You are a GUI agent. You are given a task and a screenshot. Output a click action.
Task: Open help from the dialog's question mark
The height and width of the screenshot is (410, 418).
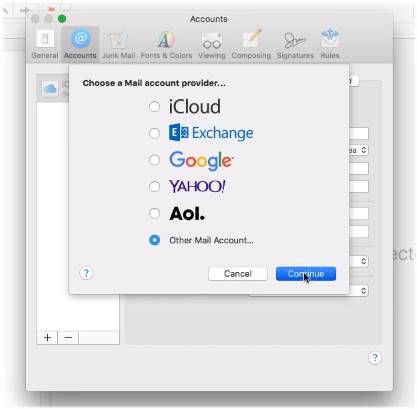pos(86,273)
